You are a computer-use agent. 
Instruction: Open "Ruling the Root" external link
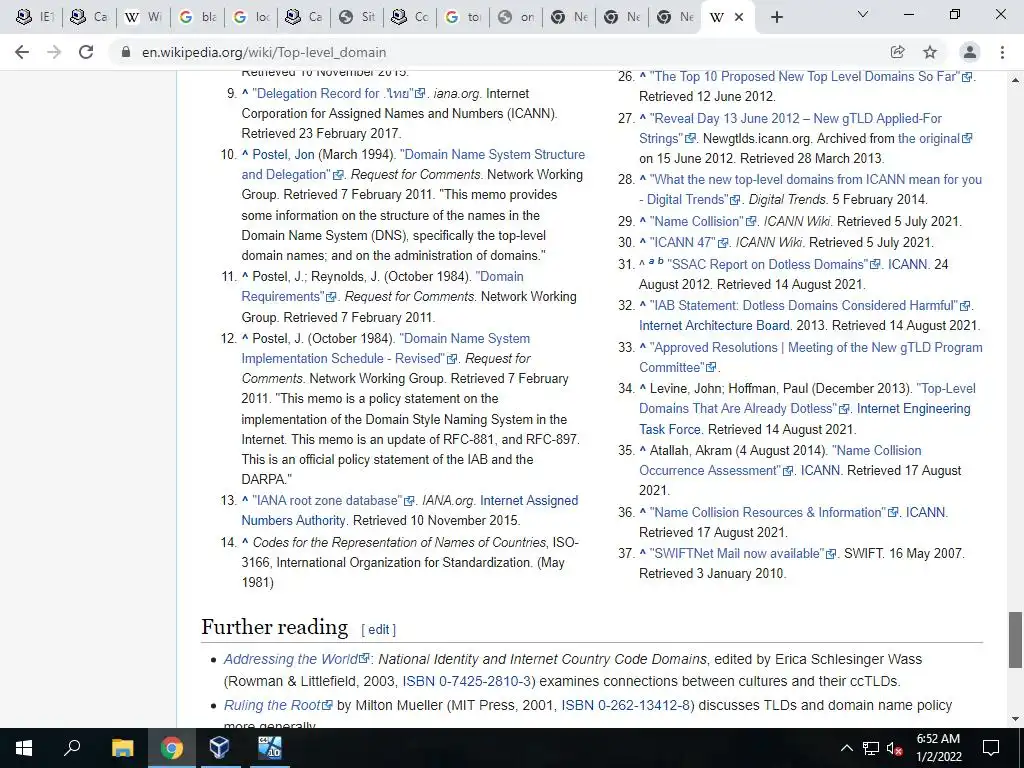(278, 705)
